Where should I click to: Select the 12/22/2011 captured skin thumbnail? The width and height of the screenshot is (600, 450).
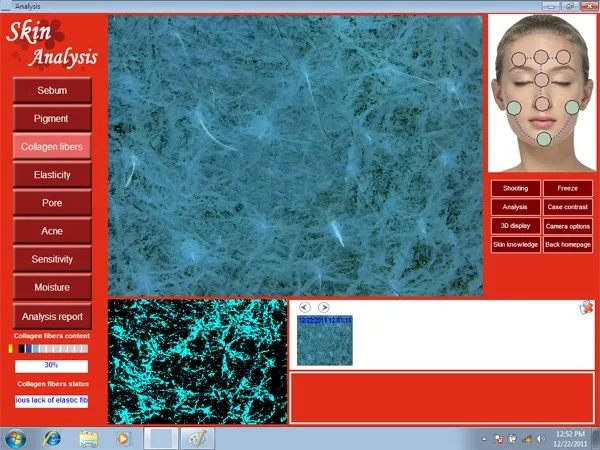pyautogui.click(x=325, y=341)
